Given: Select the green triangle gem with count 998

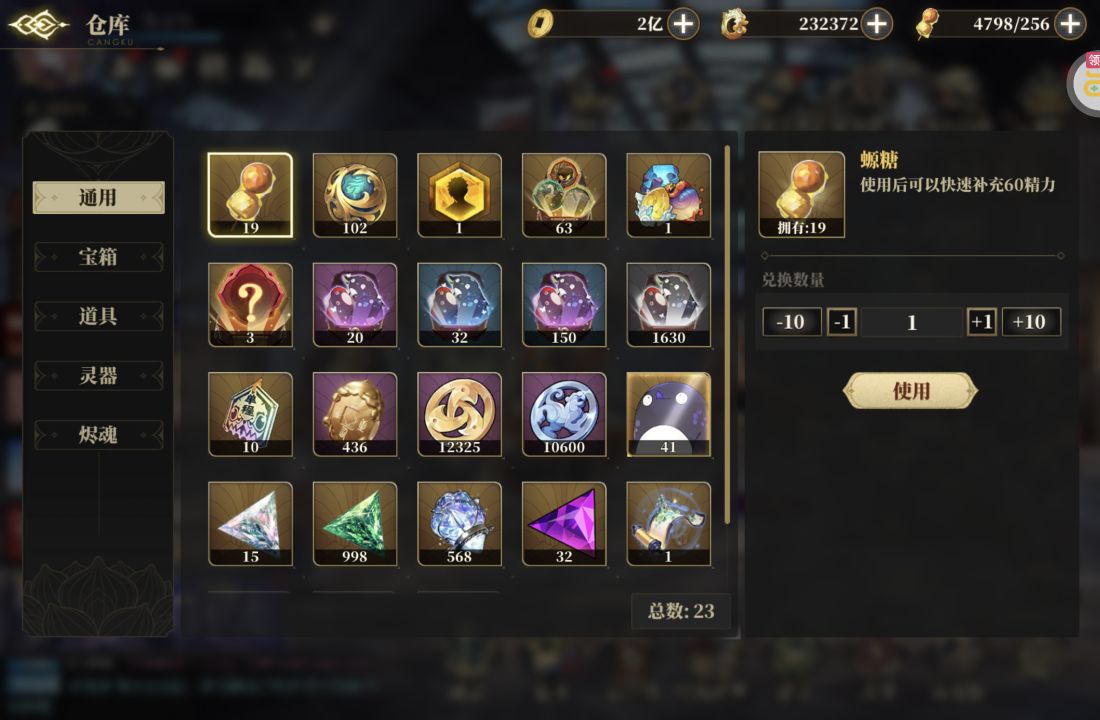Looking at the screenshot, I should [x=355, y=524].
